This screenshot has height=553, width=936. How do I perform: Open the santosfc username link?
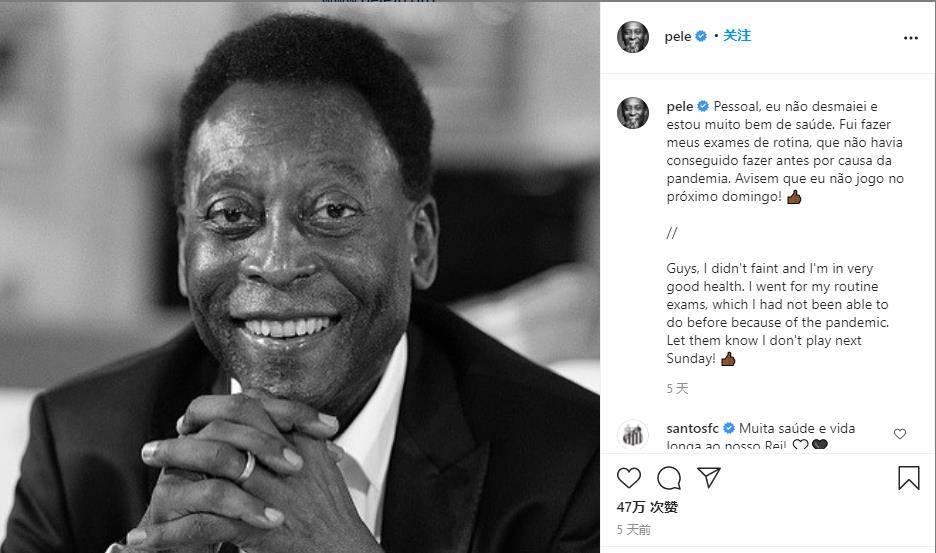pos(693,428)
